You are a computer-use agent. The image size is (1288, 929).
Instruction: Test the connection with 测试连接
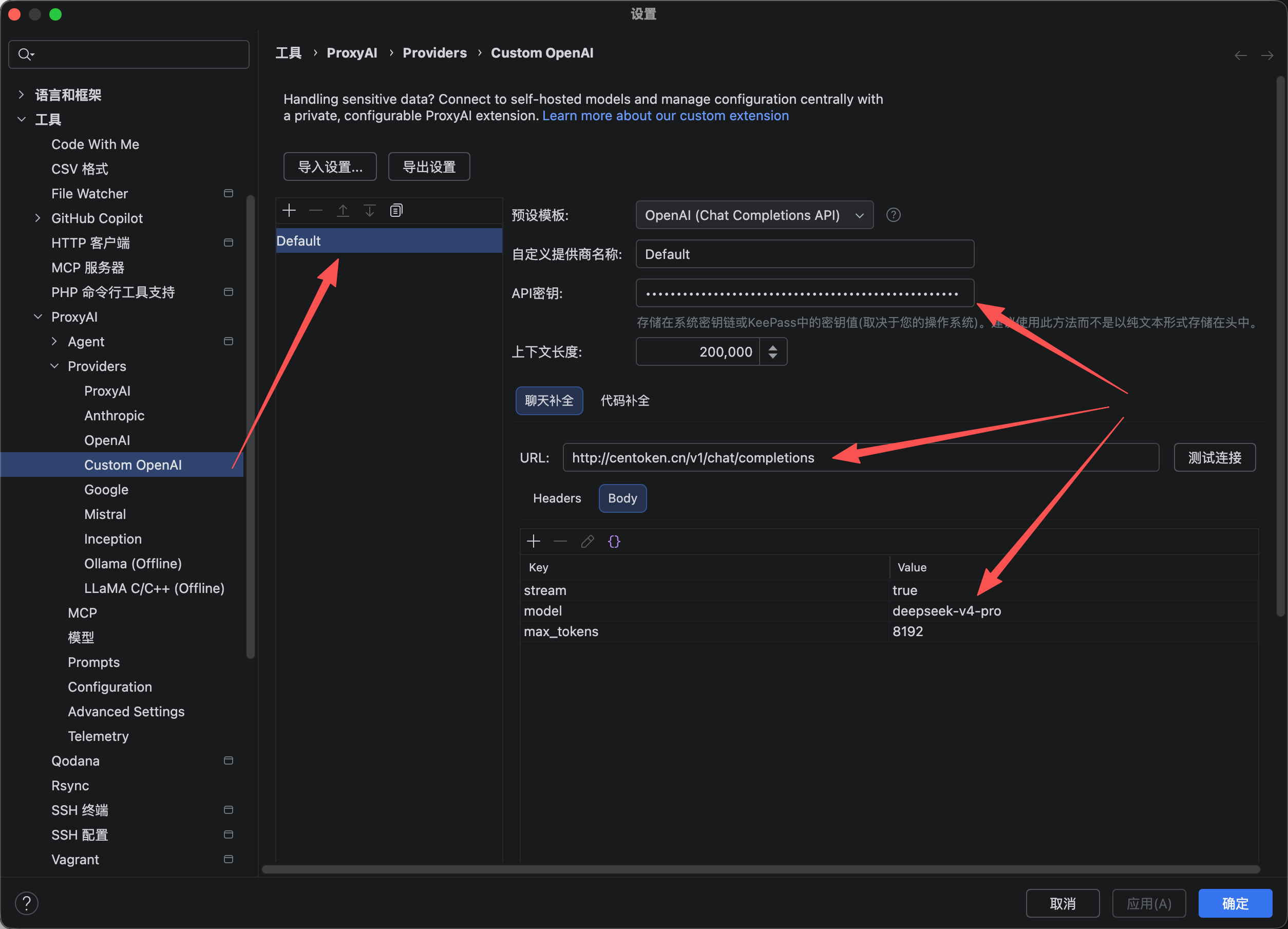click(1214, 457)
